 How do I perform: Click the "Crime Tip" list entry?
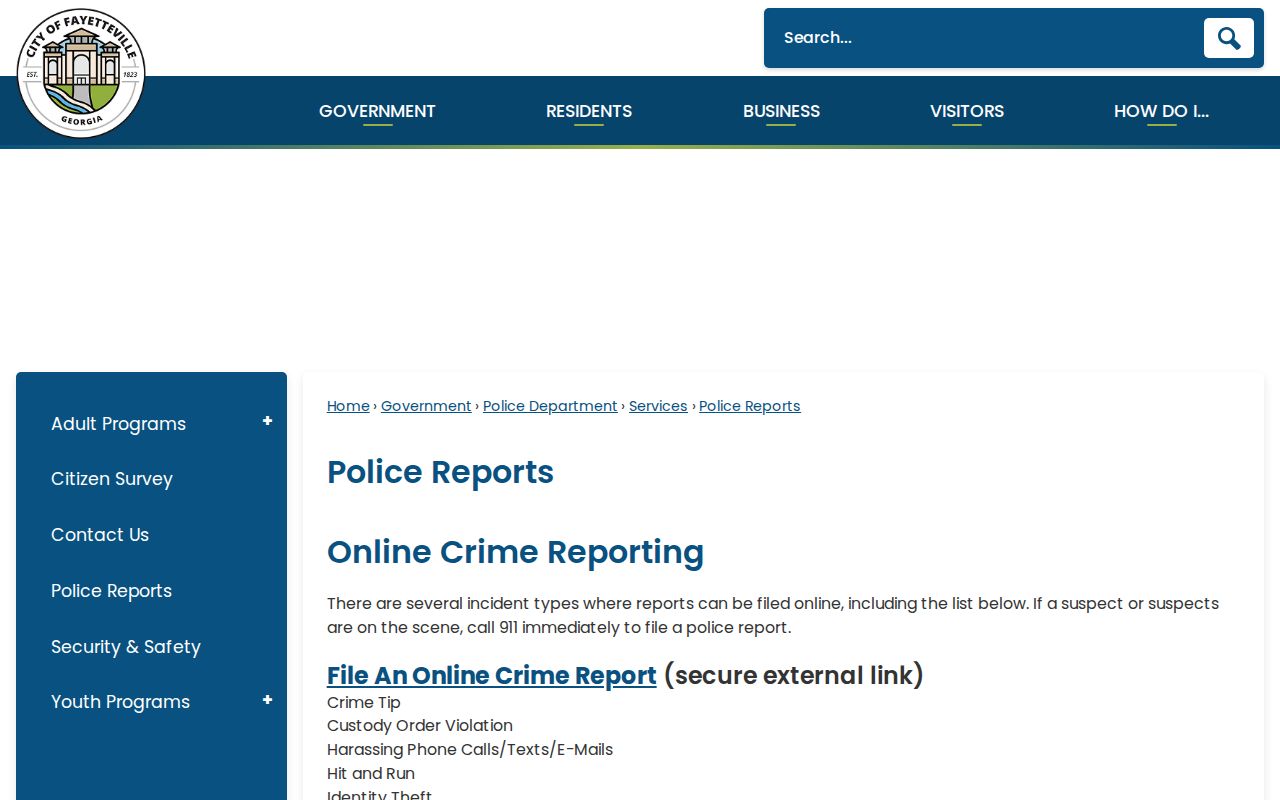[x=364, y=703]
